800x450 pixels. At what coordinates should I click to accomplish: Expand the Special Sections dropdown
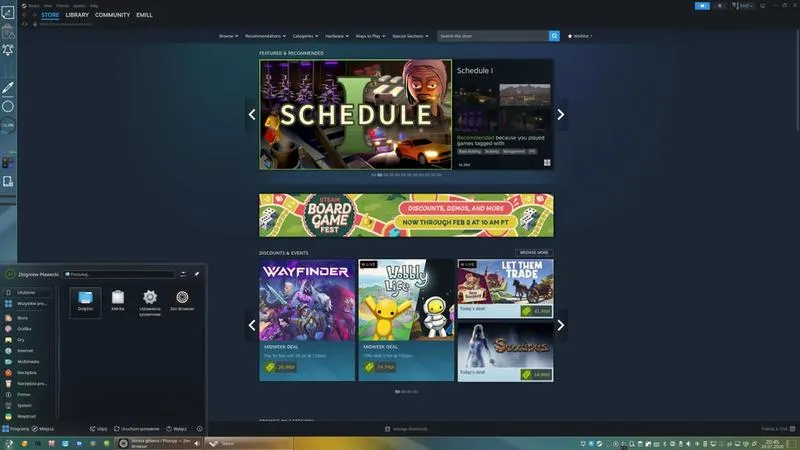pos(410,36)
